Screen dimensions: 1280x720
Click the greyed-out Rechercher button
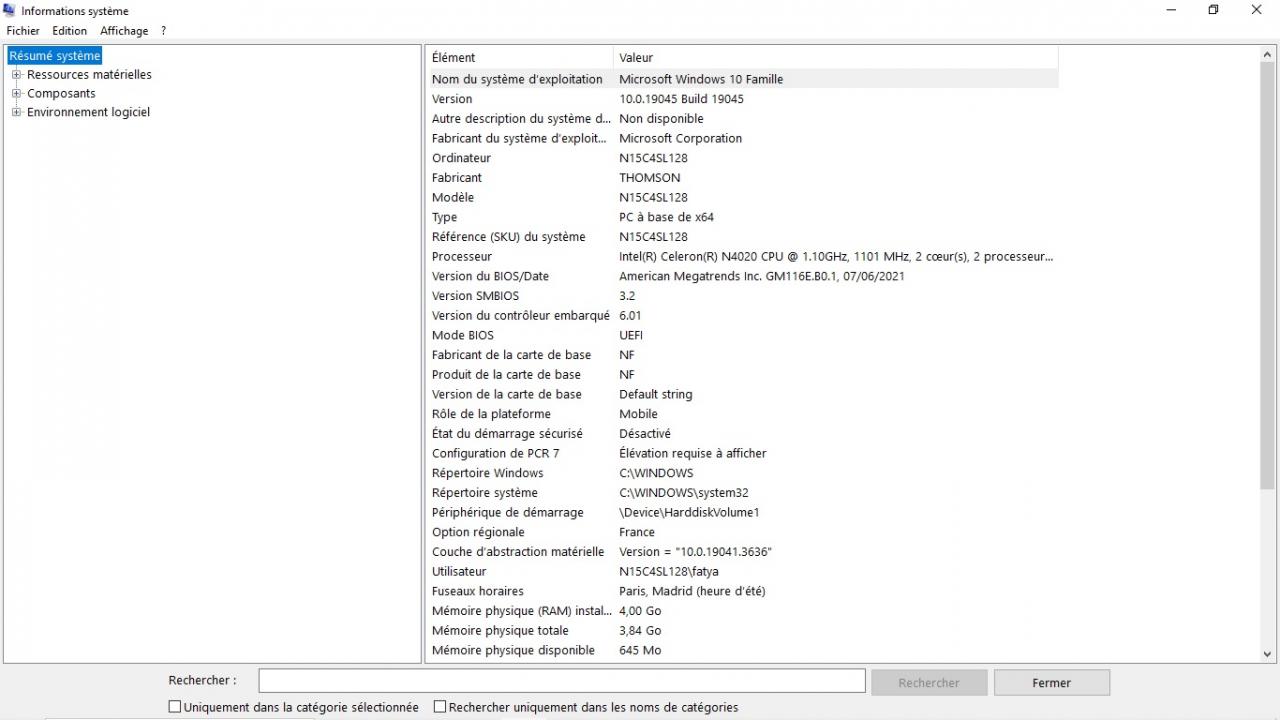[929, 683]
